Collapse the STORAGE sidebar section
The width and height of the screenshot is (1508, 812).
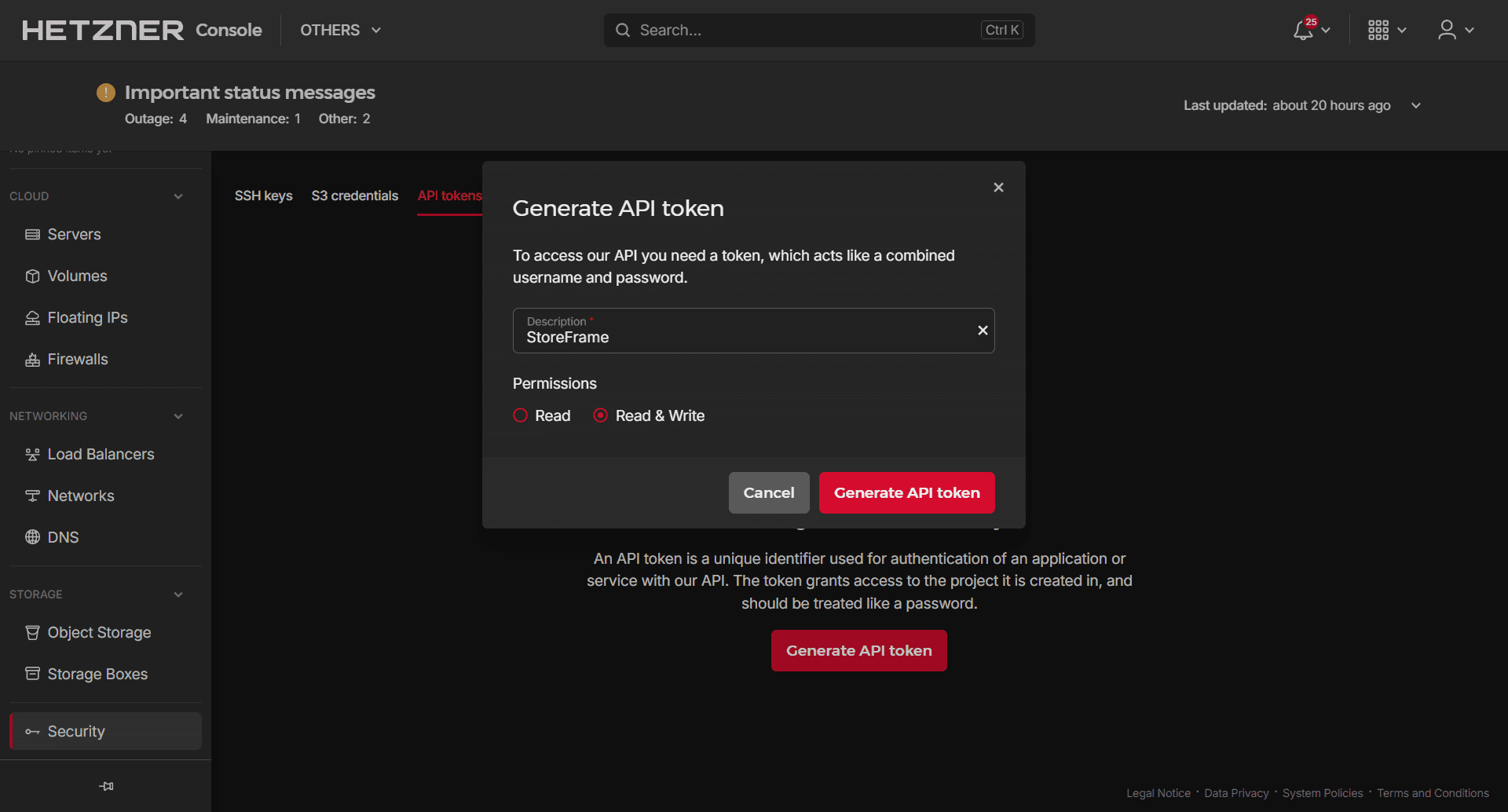coord(178,594)
